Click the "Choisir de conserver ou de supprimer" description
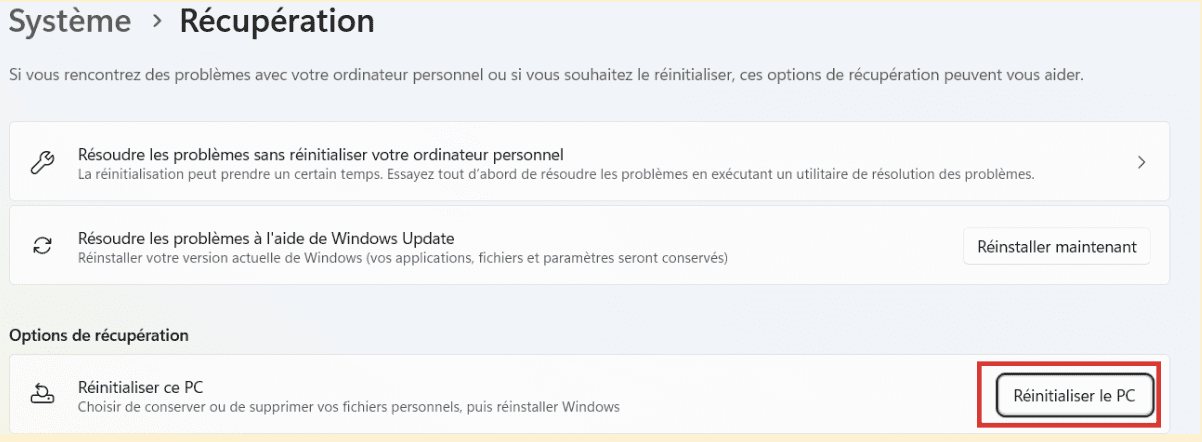Viewport: 1202px width, 442px height. click(349, 406)
